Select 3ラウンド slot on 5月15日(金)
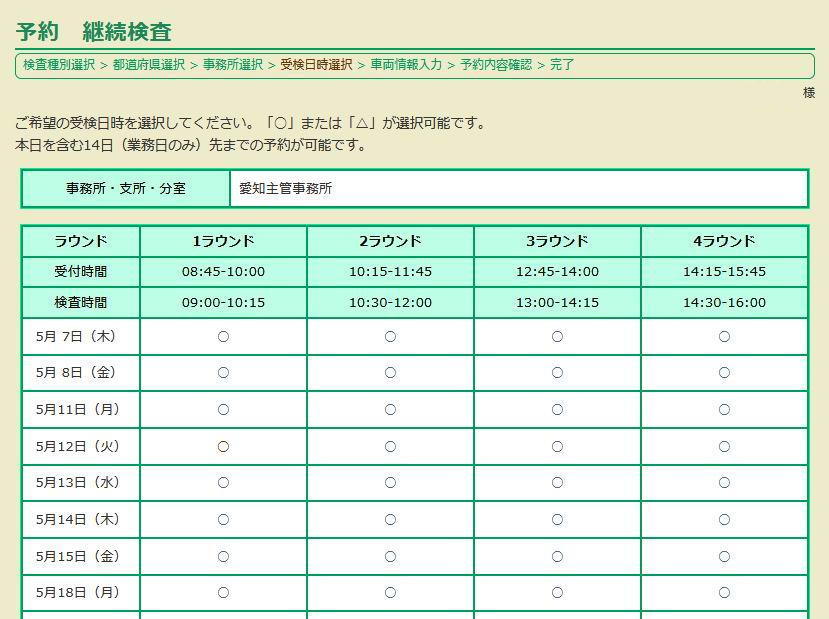The width and height of the screenshot is (829, 619). click(557, 557)
